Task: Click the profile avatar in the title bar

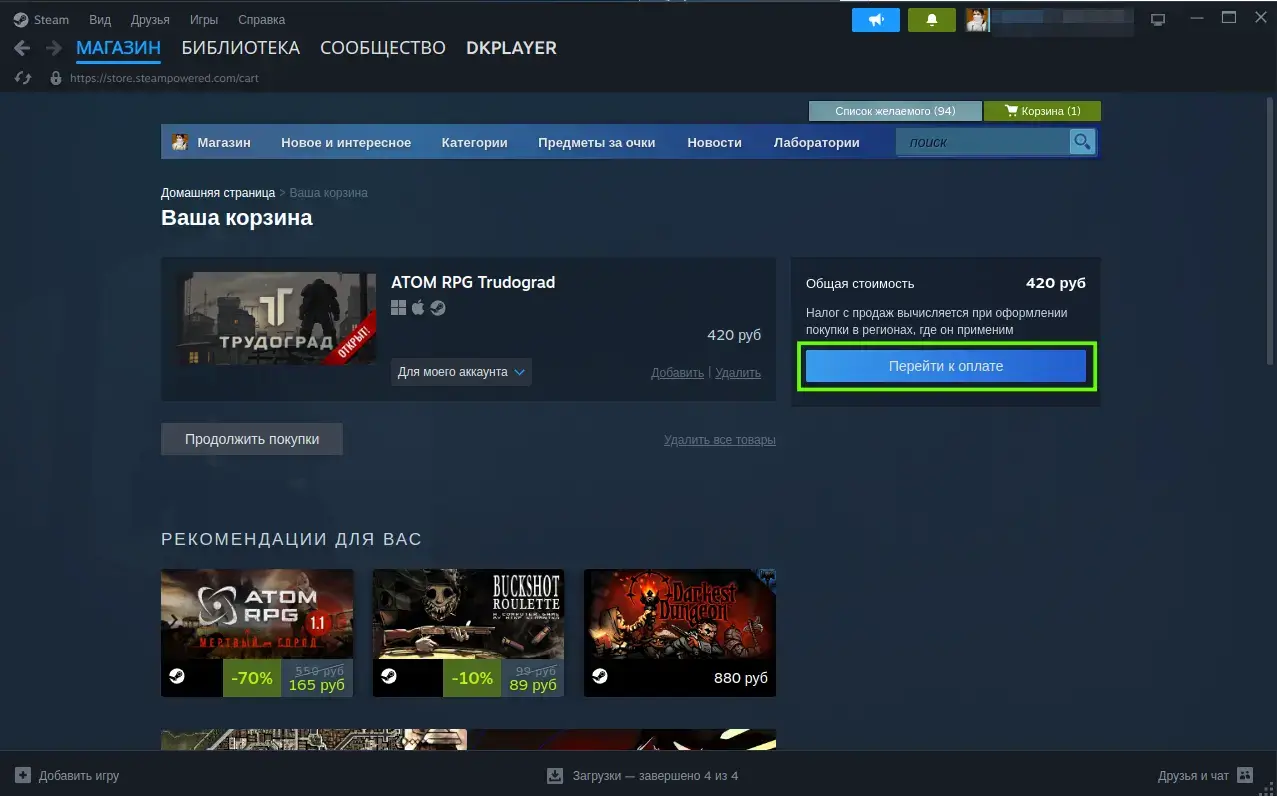Action: tap(977, 20)
